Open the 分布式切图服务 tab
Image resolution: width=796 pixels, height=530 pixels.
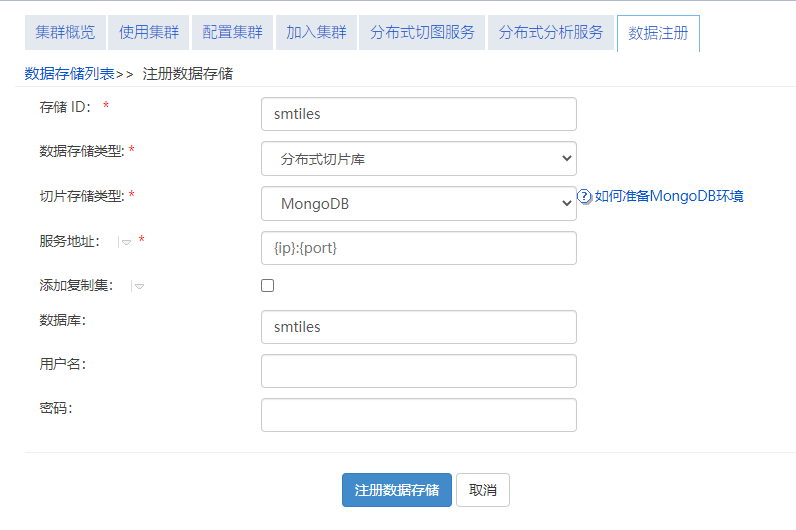(422, 32)
